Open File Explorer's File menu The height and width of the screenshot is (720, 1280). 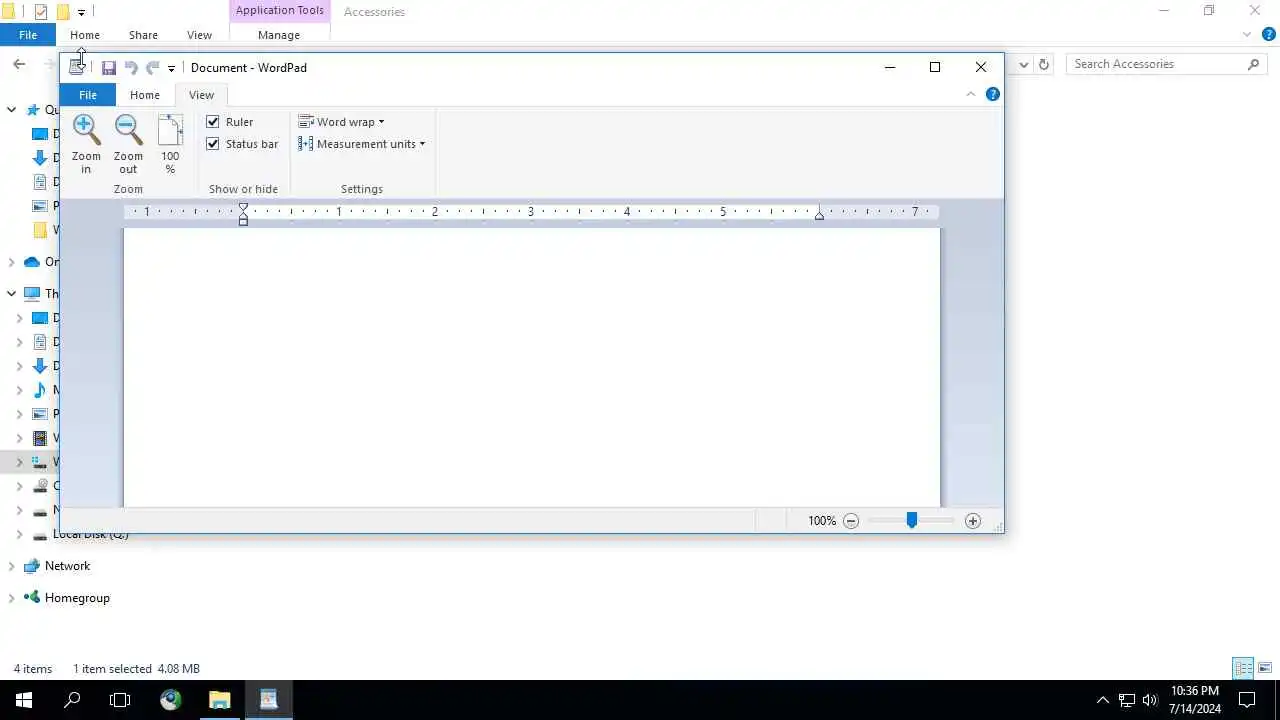[28, 35]
